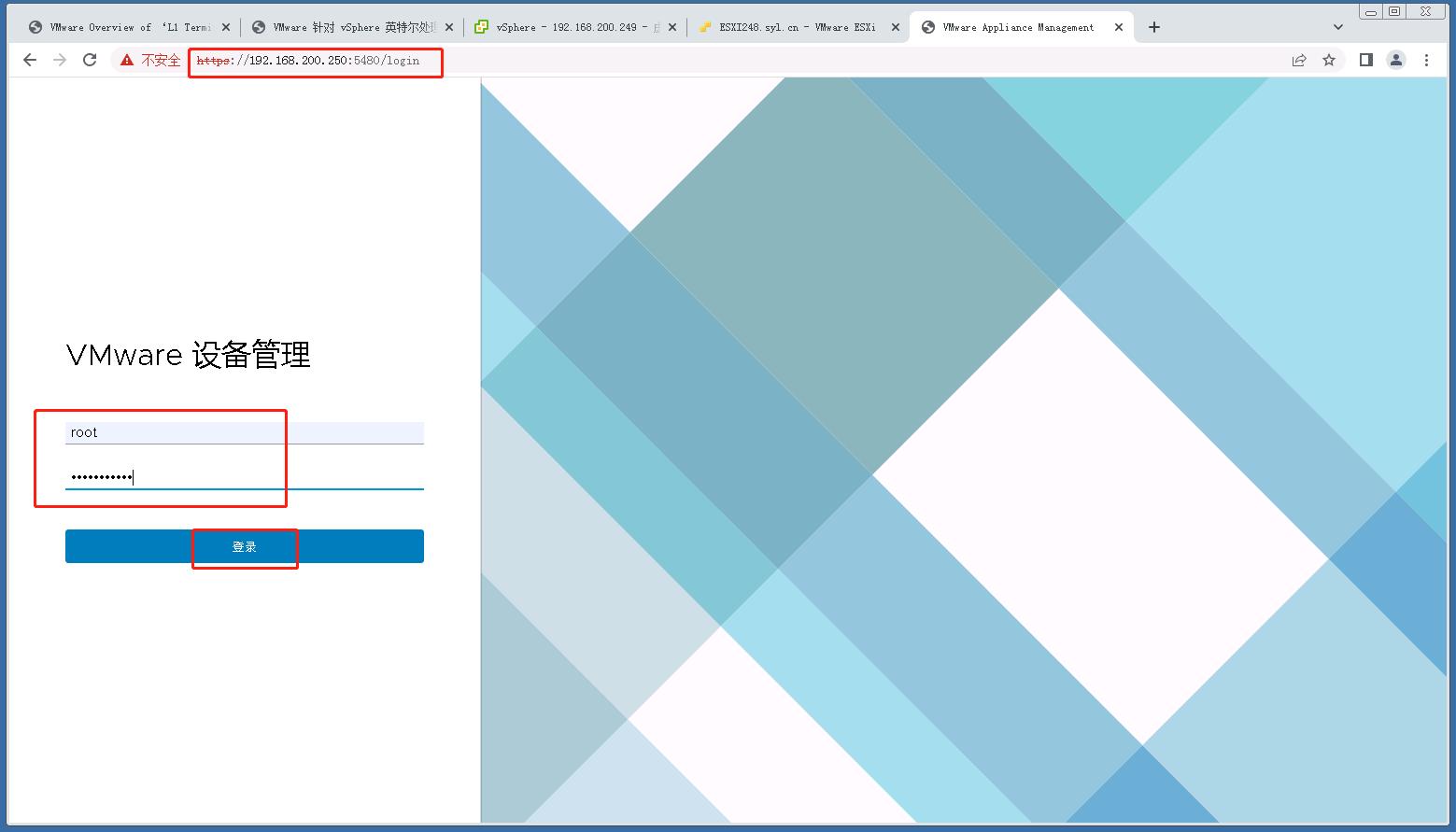This screenshot has width=1456, height=832.
Task: Open the browser side panel
Action: click(1365, 60)
